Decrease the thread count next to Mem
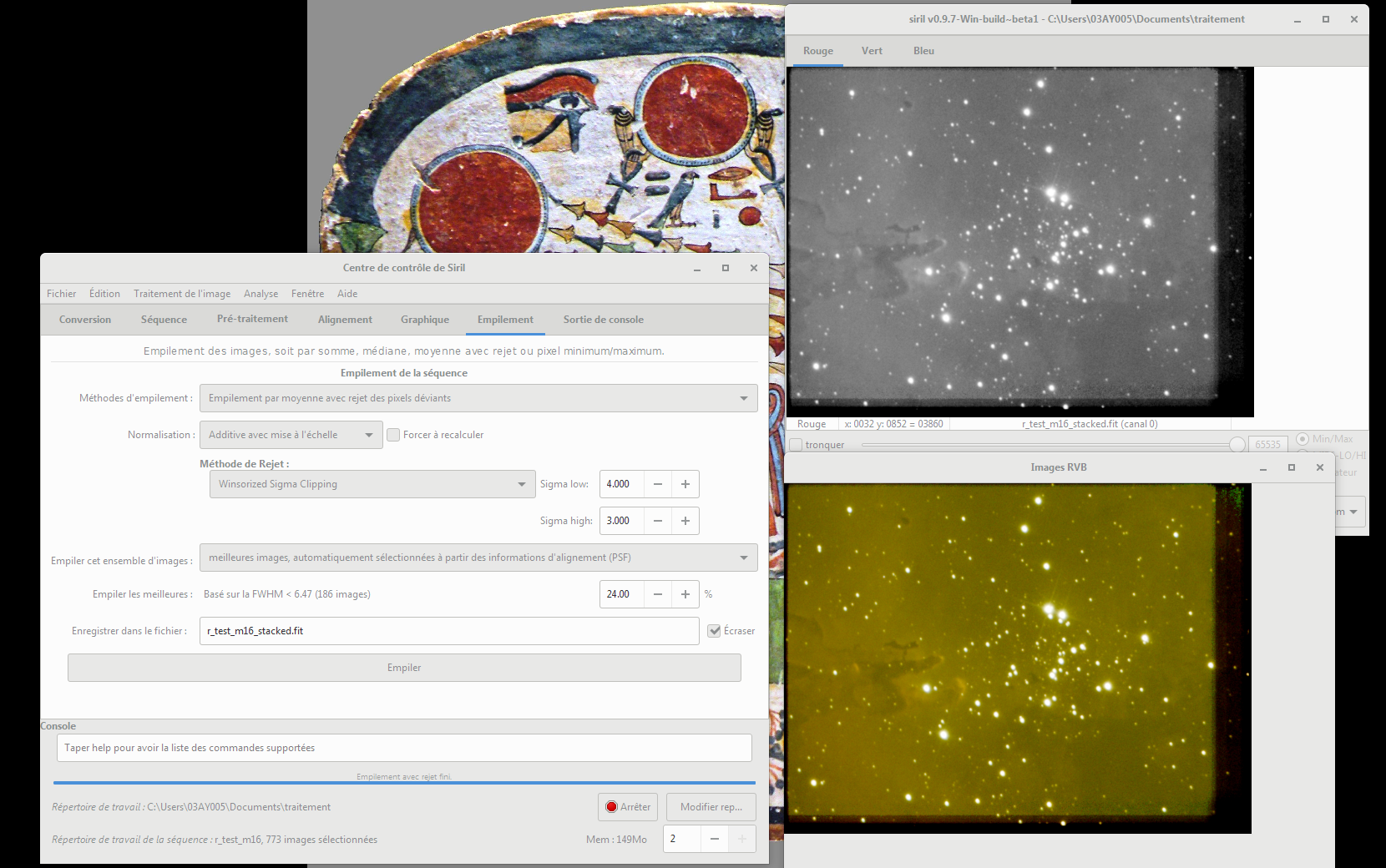Viewport: 1386px width, 868px height. click(715, 839)
